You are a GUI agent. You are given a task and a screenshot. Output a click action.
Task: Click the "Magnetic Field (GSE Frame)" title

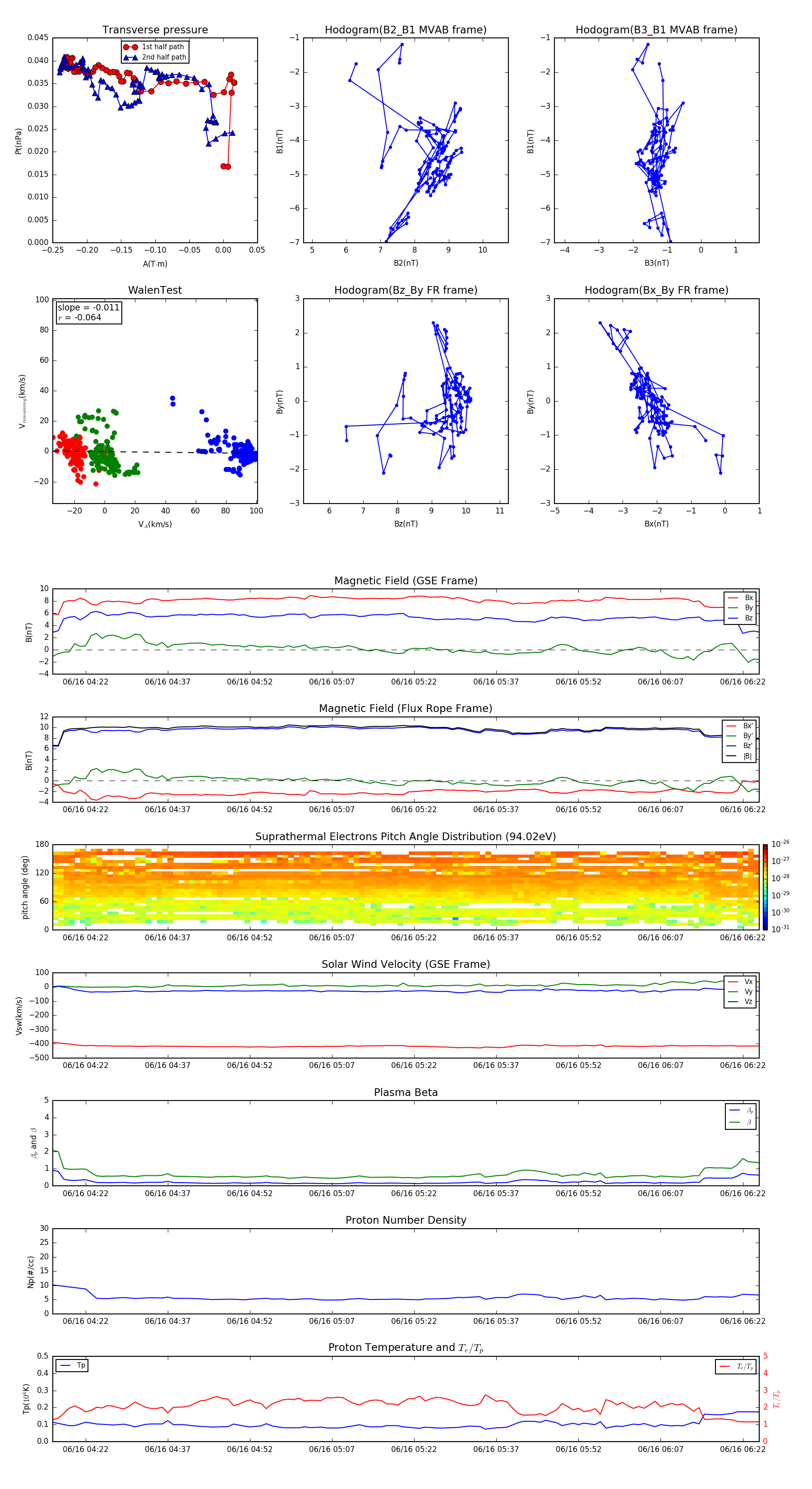click(x=406, y=581)
